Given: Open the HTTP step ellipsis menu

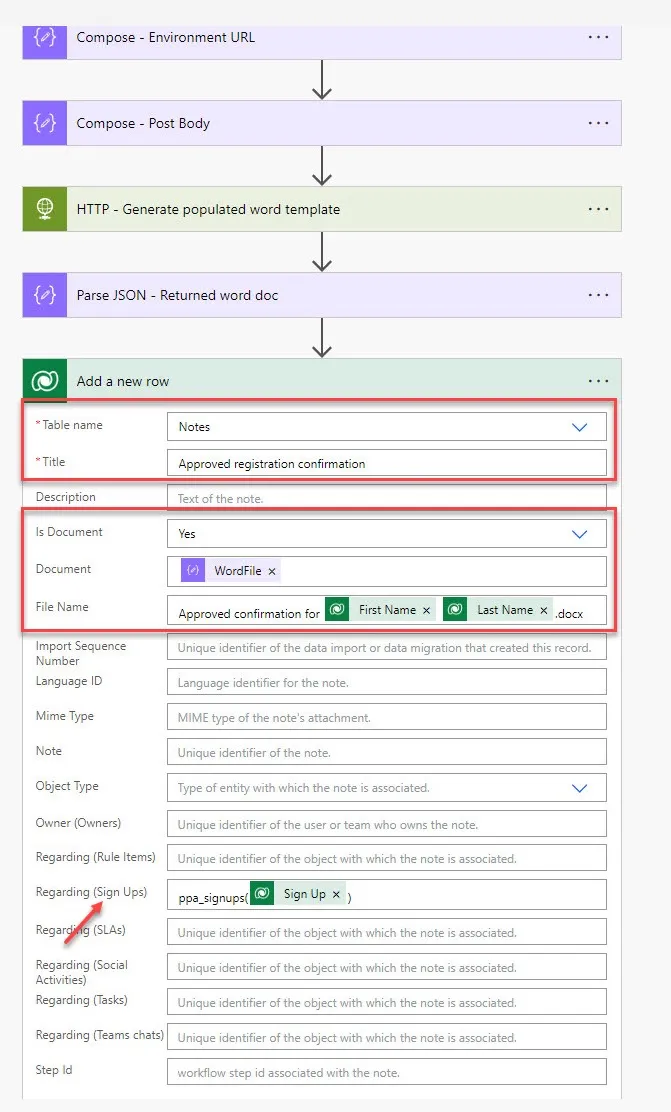Looking at the screenshot, I should tap(598, 209).
